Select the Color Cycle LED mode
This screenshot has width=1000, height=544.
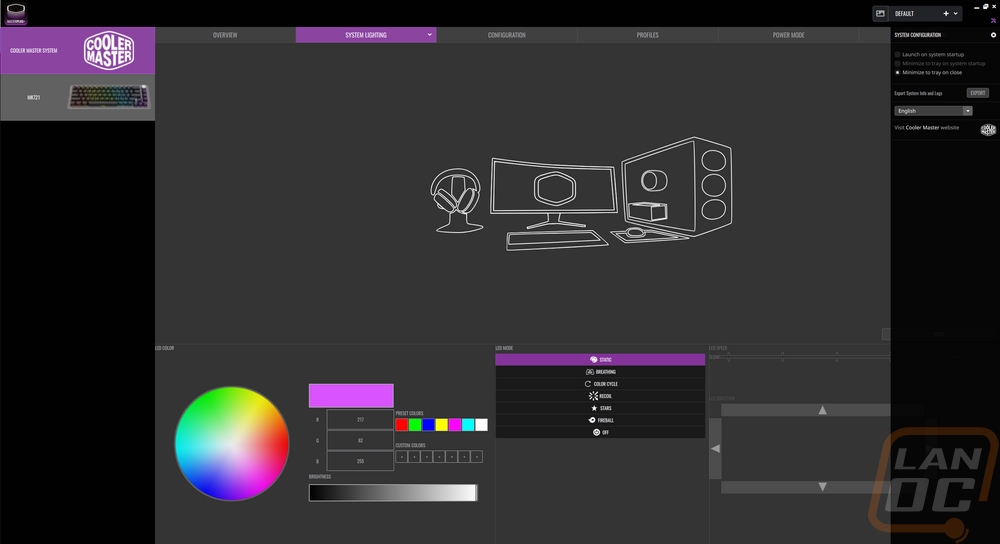coord(600,384)
